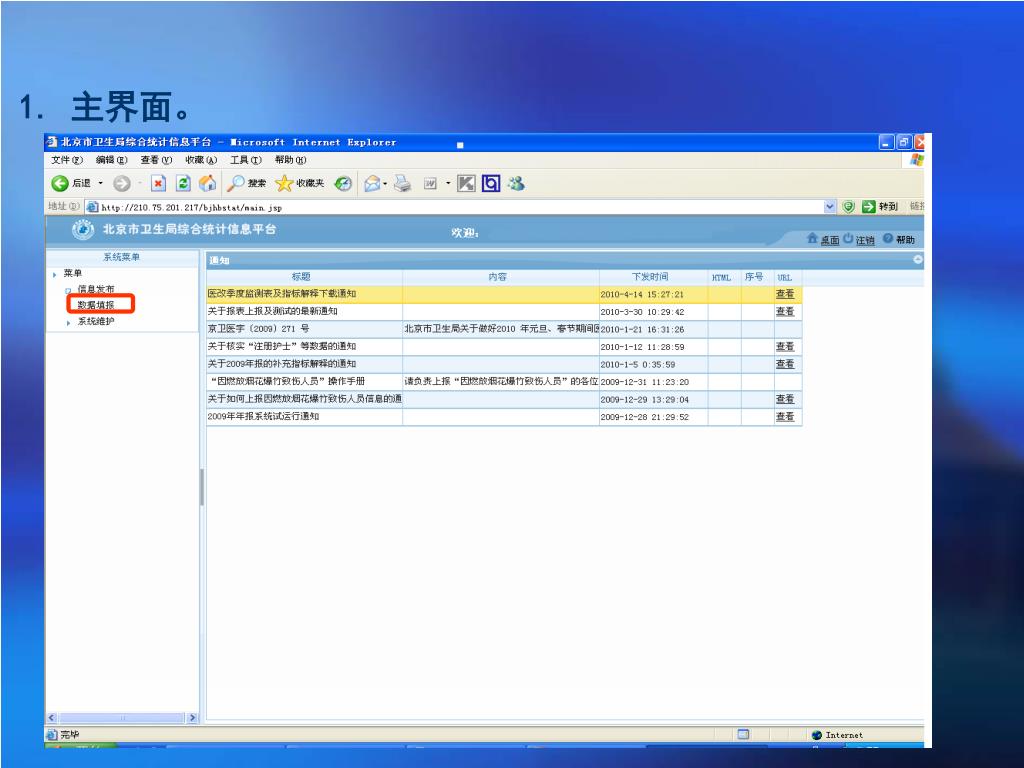The image size is (1024, 768).
Task: Click the Edit with Word icon
Action: click(430, 184)
